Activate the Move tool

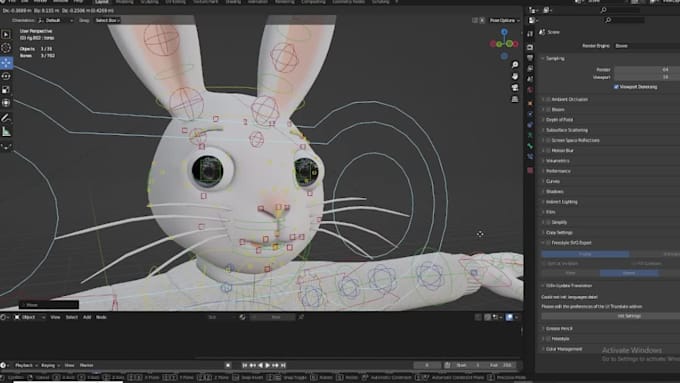pos(6,62)
